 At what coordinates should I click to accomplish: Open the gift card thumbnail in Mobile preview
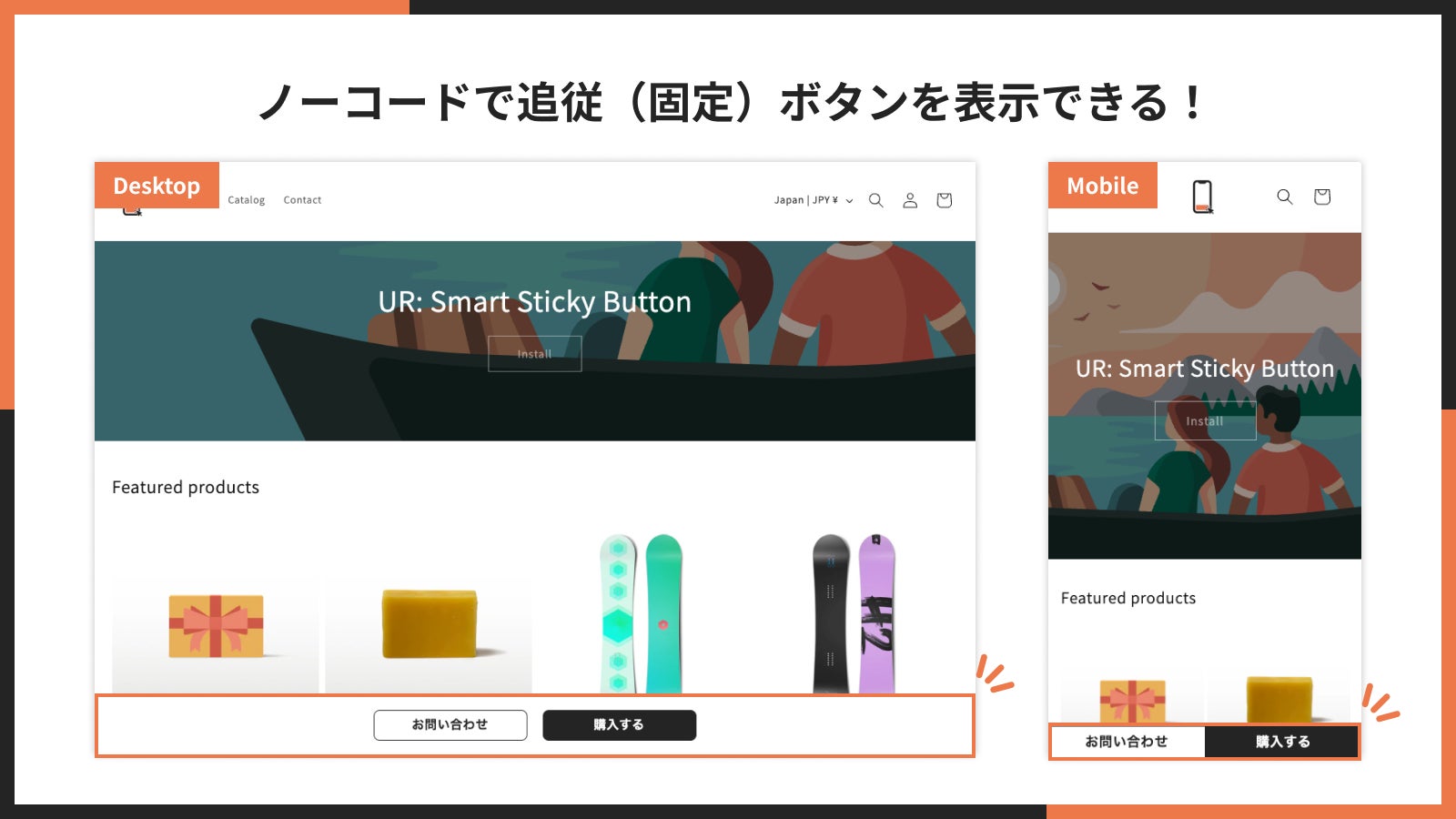click(x=1133, y=701)
